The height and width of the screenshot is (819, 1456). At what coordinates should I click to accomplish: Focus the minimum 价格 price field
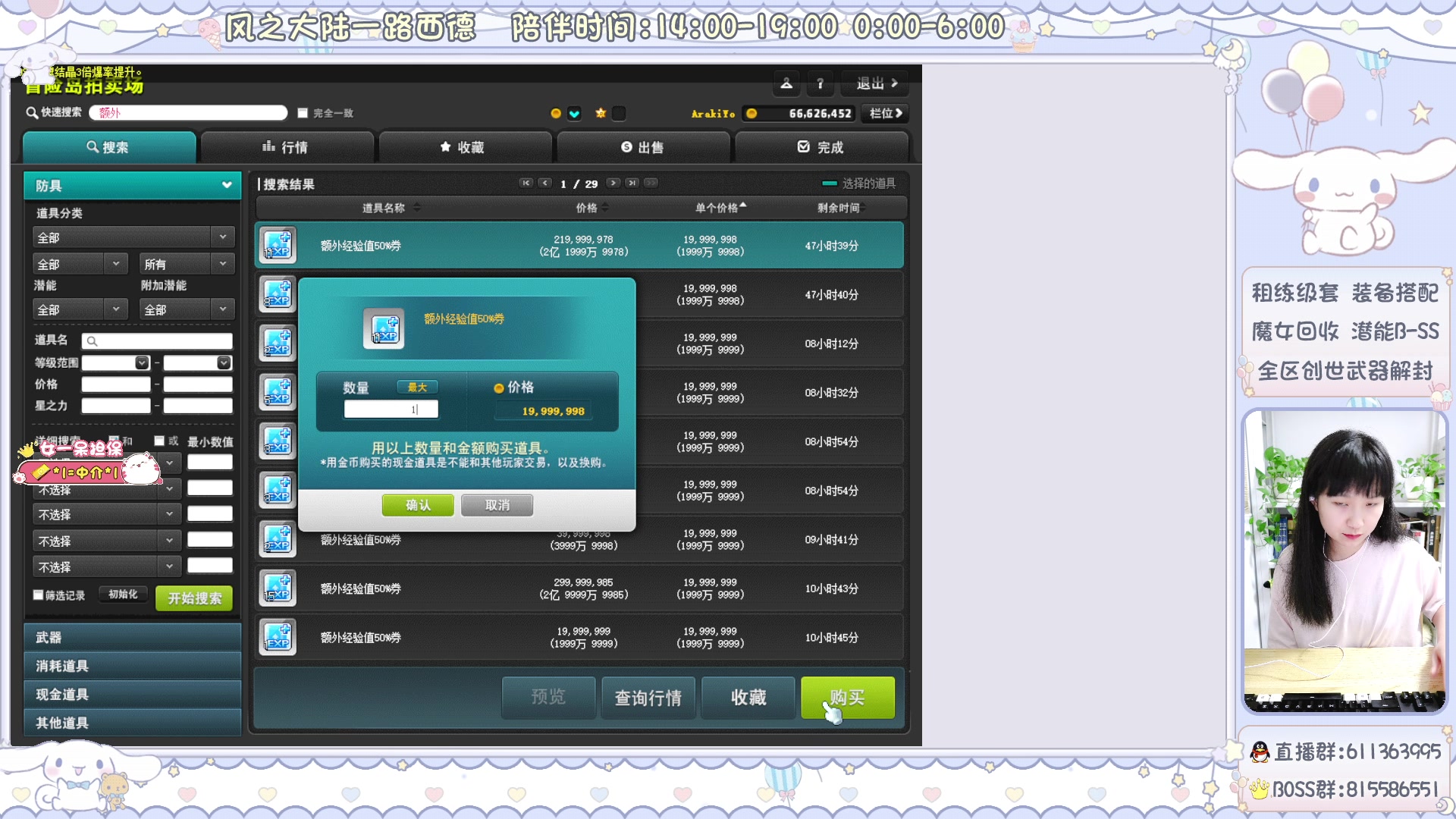click(x=116, y=384)
